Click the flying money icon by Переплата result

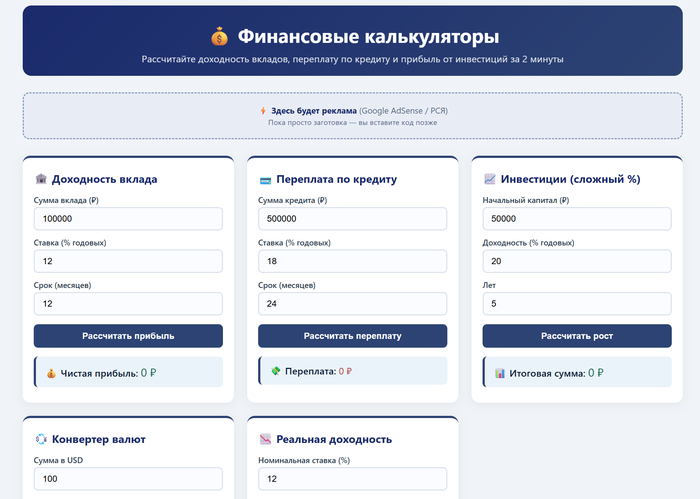point(276,371)
